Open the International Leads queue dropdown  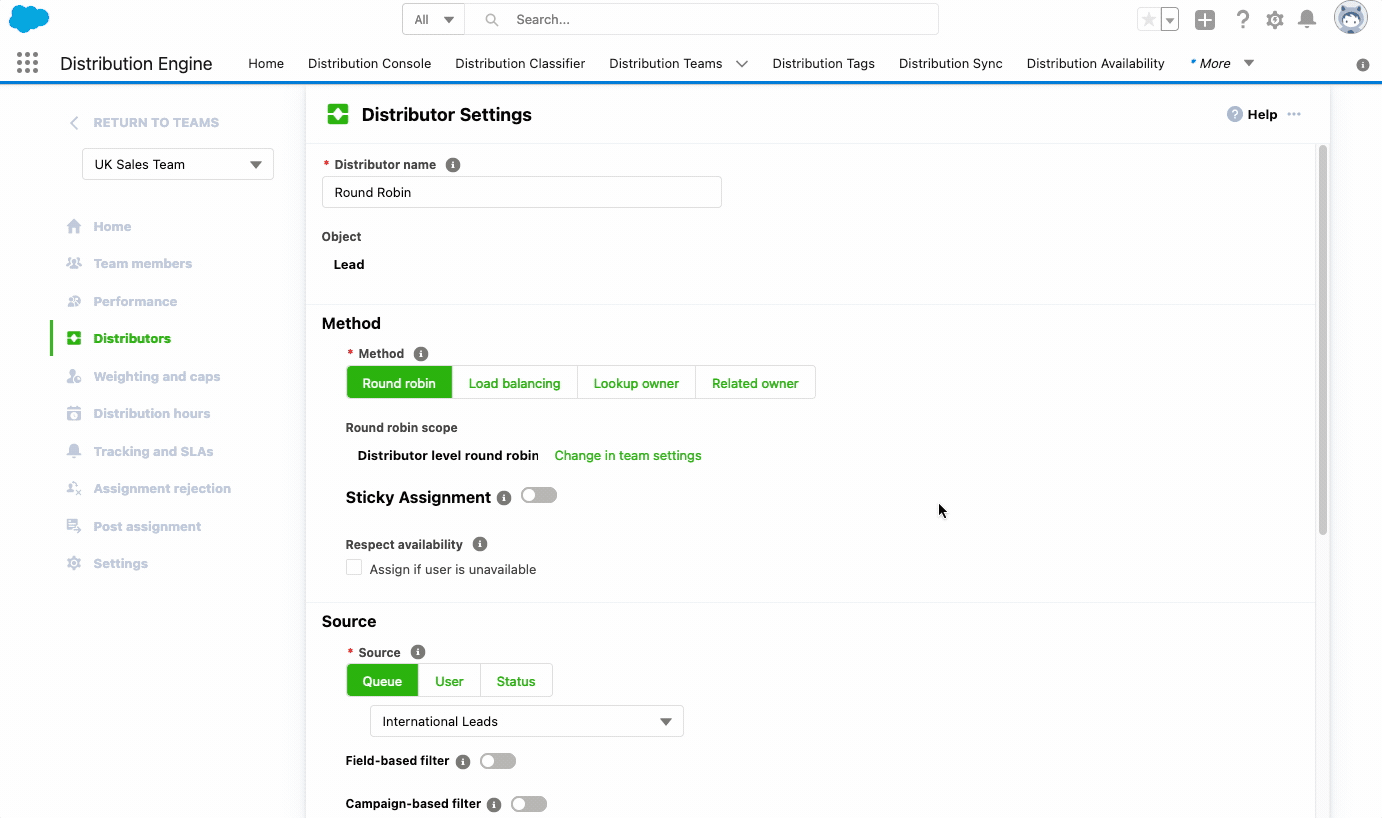[527, 721]
